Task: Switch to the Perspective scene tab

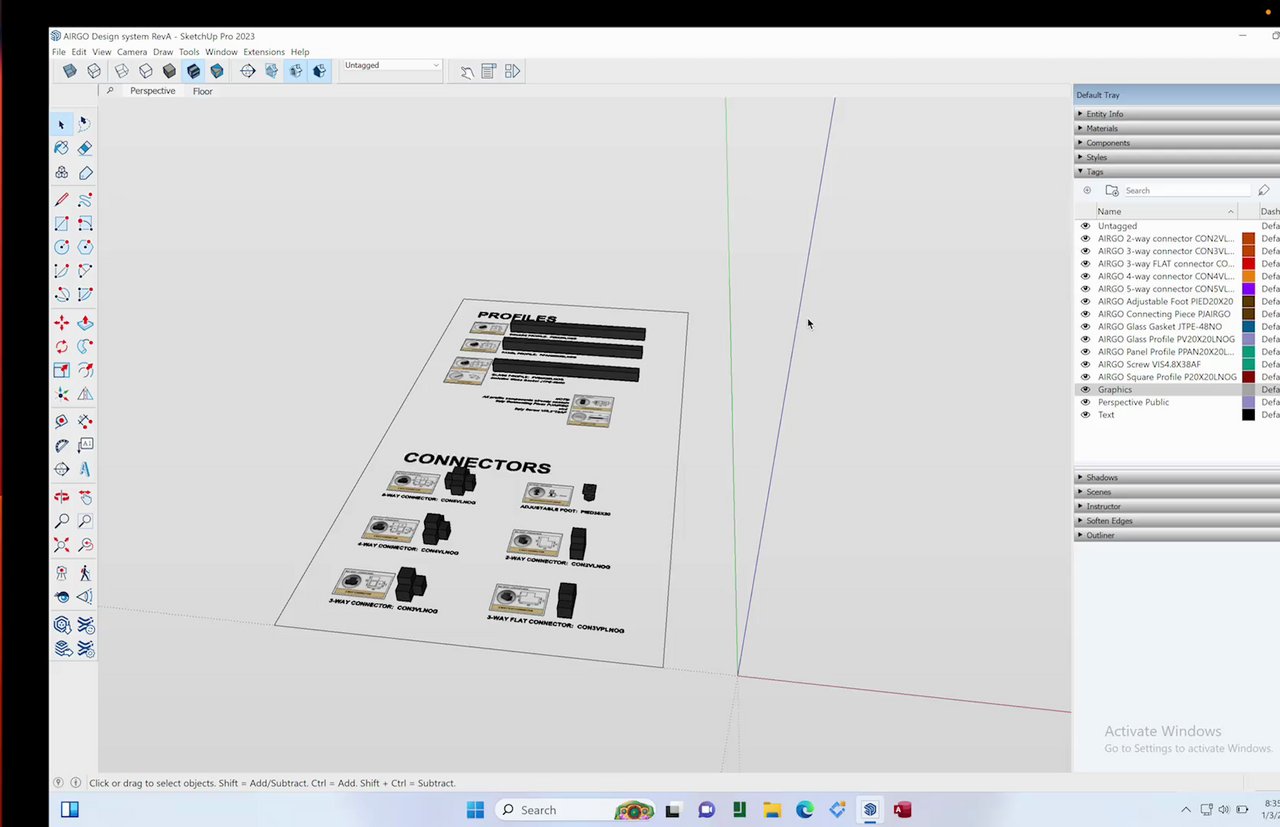Action: coord(152,91)
